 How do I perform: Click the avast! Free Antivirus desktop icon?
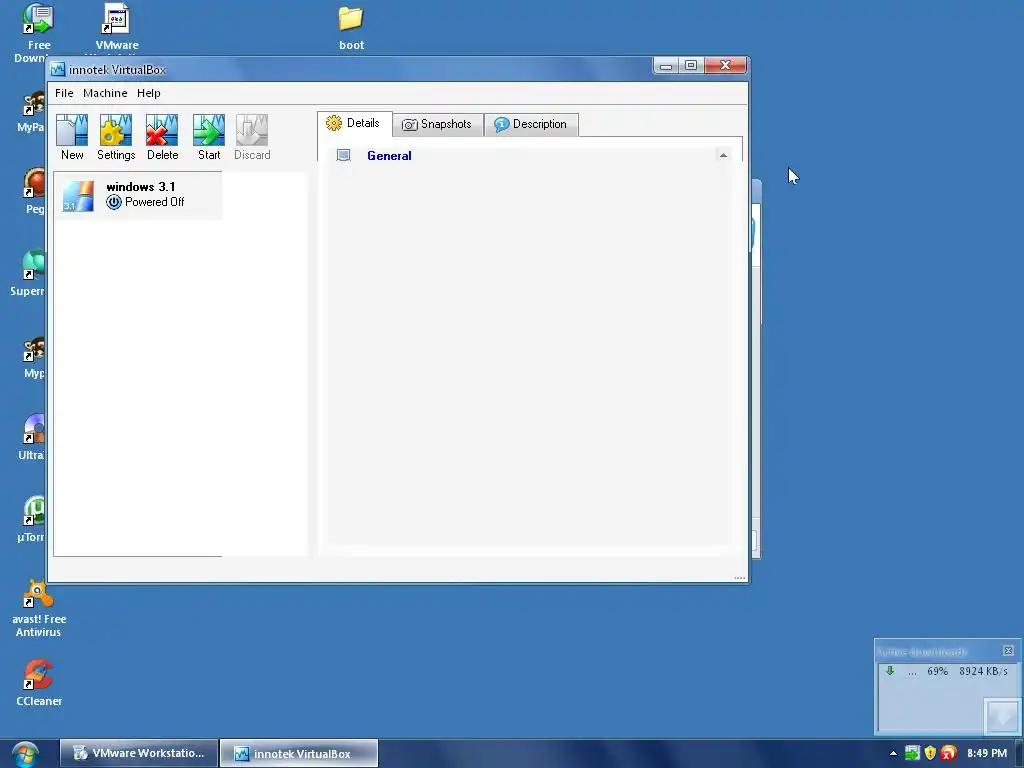coord(38,594)
